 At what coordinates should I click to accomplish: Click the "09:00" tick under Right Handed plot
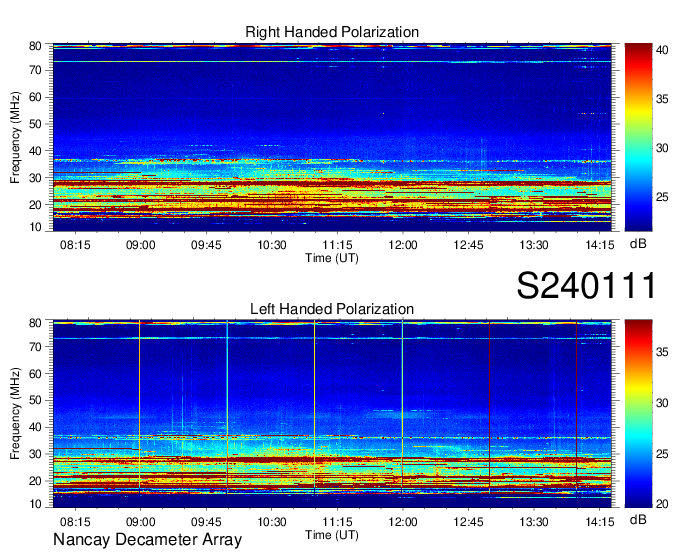(141, 245)
